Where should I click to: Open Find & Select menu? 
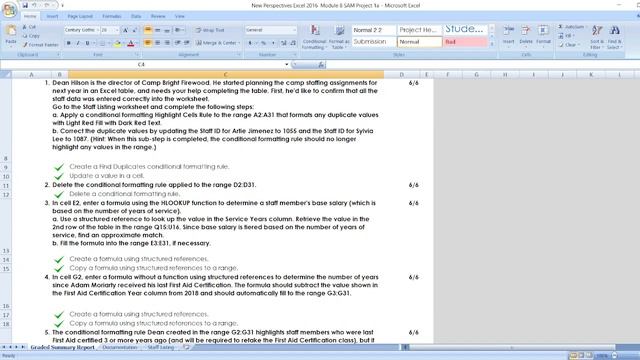(614, 37)
